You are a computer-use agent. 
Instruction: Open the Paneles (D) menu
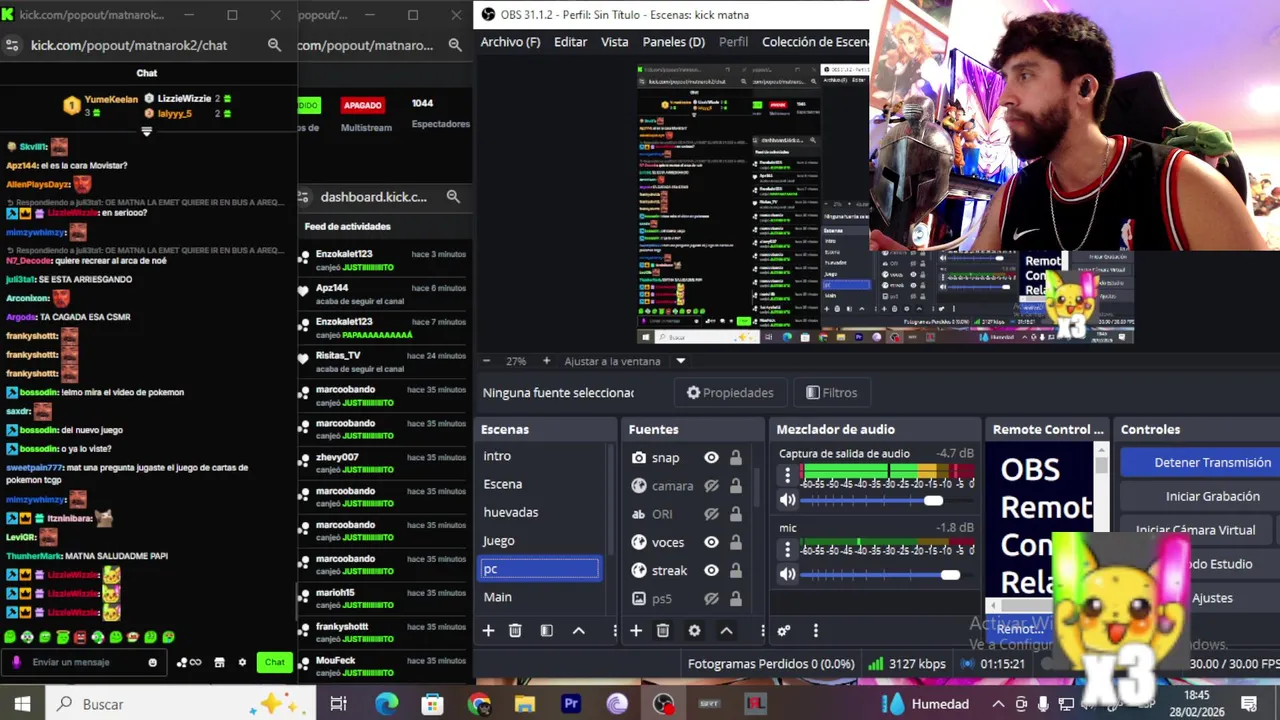673,42
